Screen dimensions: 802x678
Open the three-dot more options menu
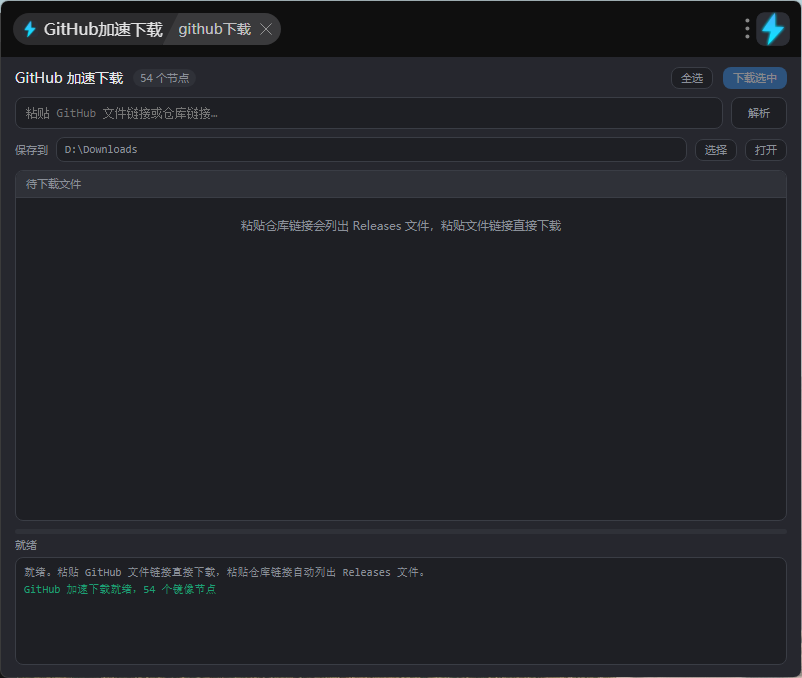point(747,29)
